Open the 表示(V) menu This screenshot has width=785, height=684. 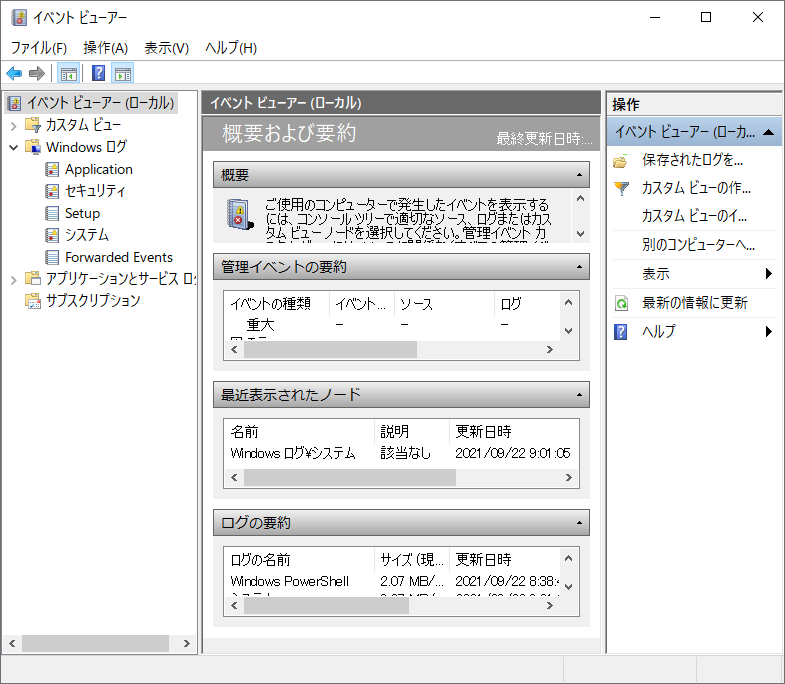point(167,48)
